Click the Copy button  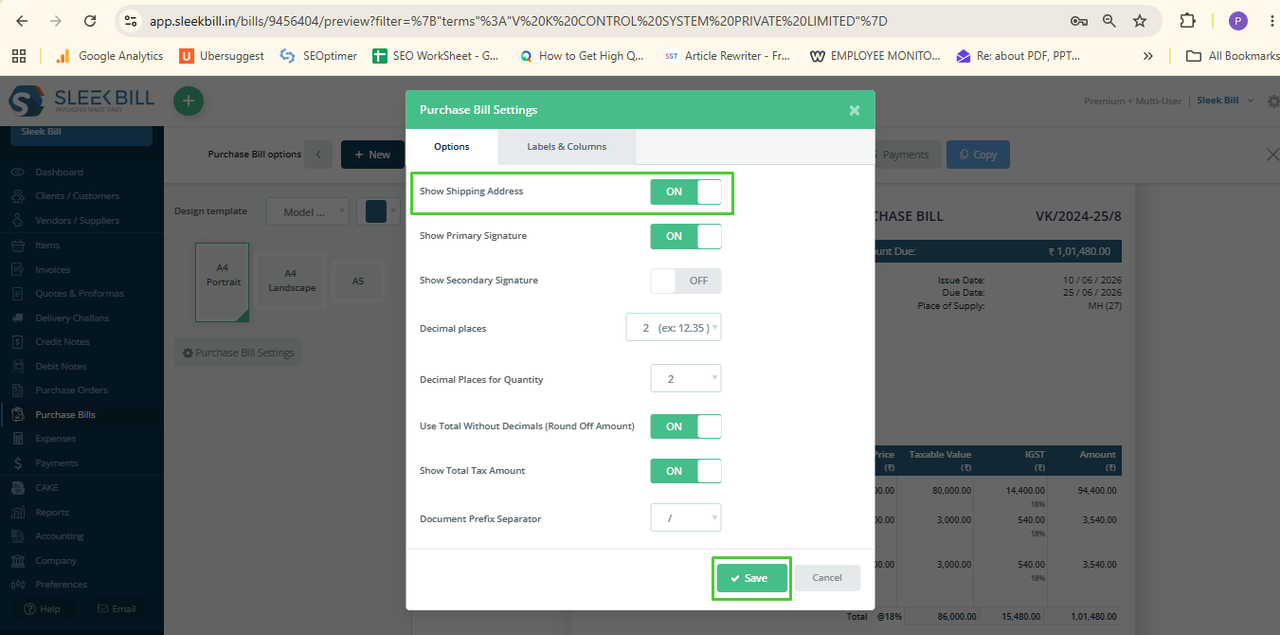click(x=978, y=154)
